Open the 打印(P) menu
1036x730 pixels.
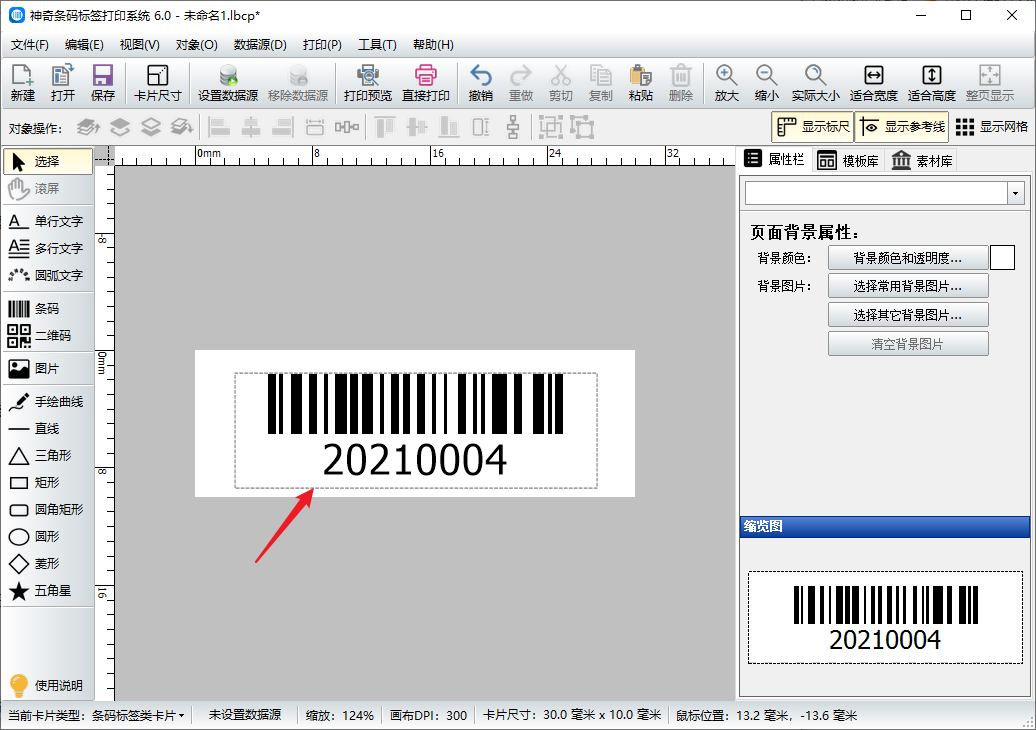point(322,45)
